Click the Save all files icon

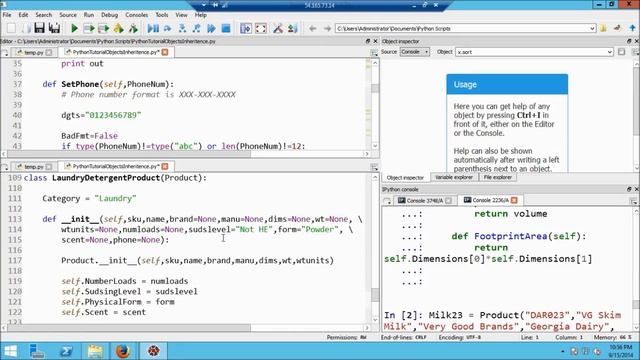54,28
